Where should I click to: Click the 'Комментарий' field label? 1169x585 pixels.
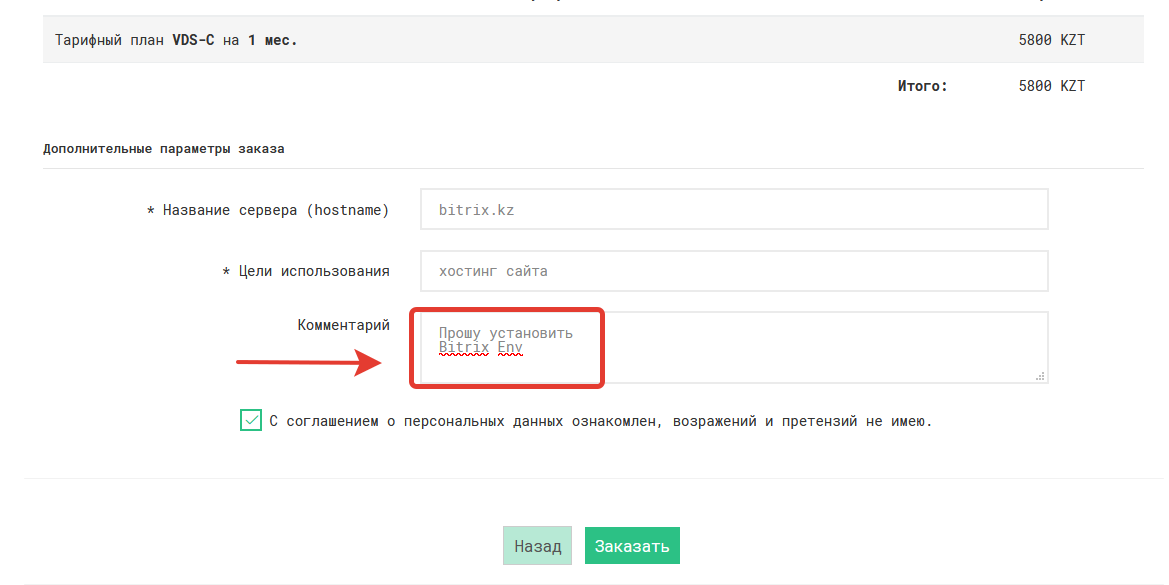tap(342, 324)
